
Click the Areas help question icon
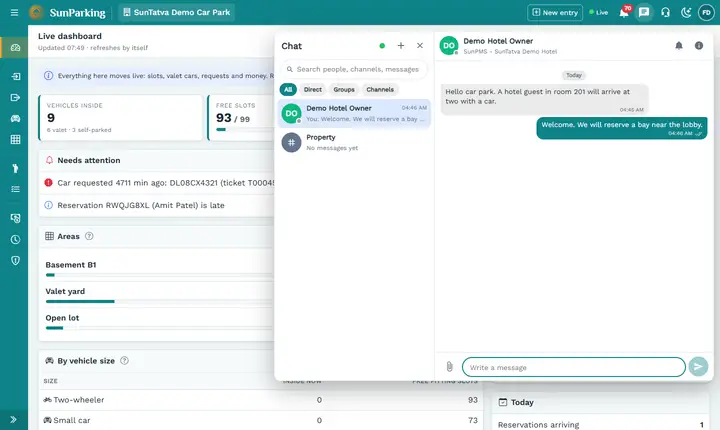click(90, 236)
